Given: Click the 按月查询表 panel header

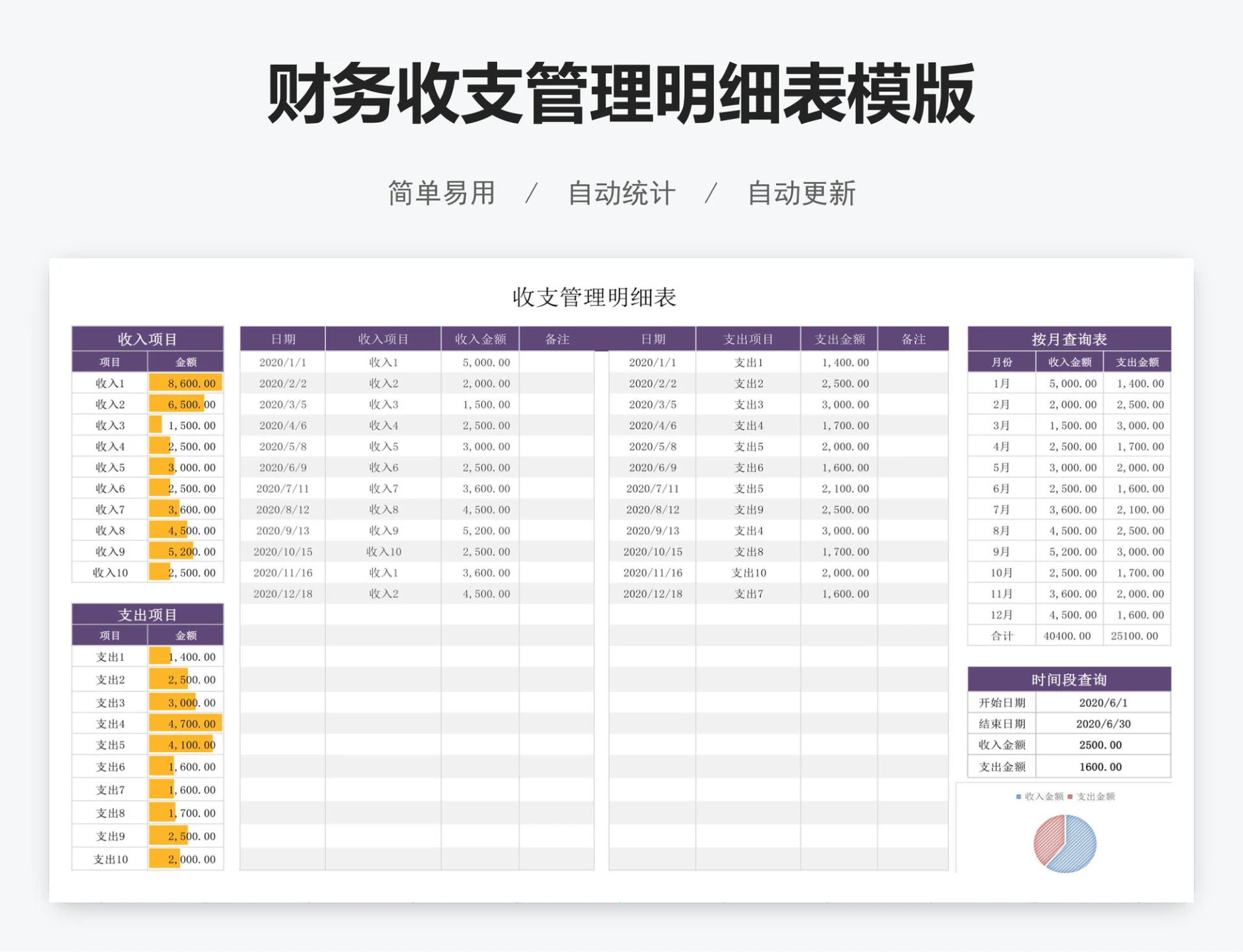Looking at the screenshot, I should (1069, 338).
